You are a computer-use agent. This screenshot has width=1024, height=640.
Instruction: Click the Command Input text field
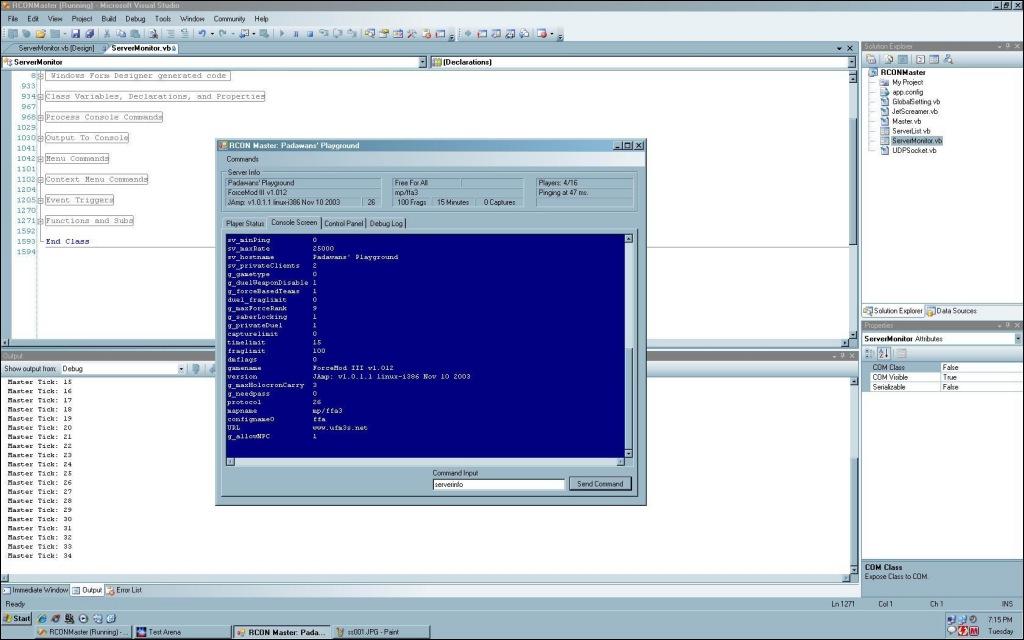497,484
